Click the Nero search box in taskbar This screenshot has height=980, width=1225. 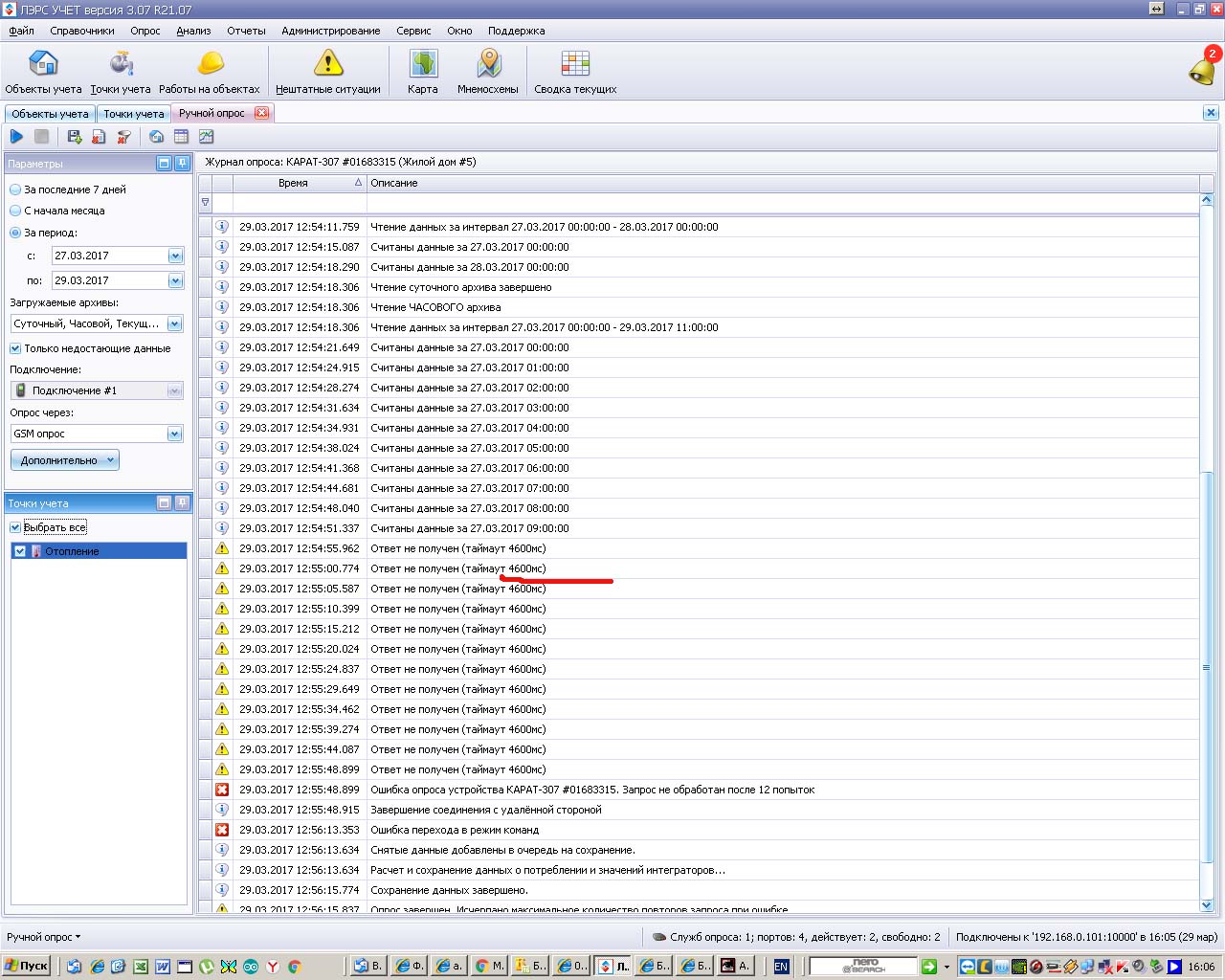pos(863,967)
